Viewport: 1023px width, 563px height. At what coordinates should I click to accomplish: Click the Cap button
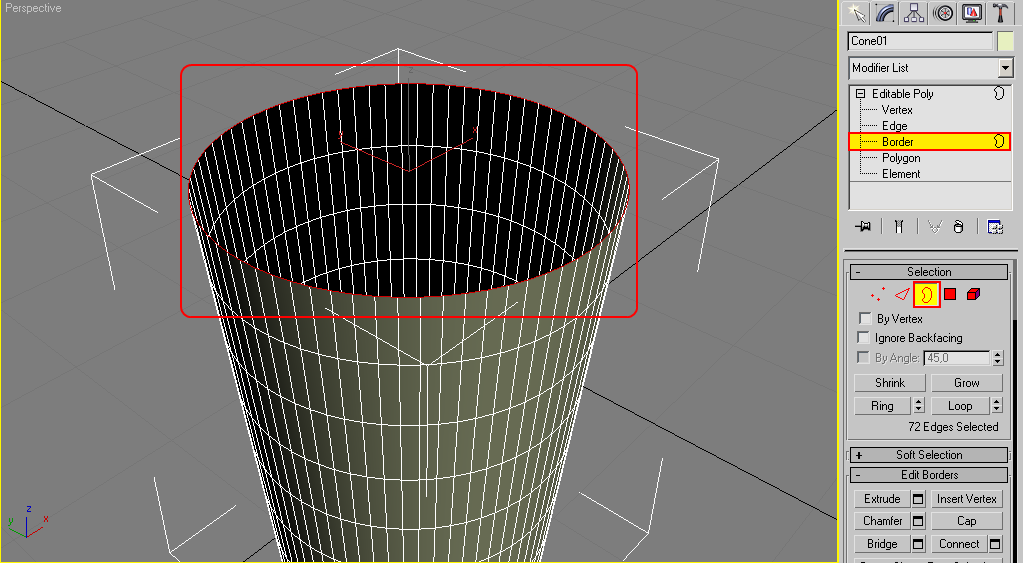(x=966, y=521)
